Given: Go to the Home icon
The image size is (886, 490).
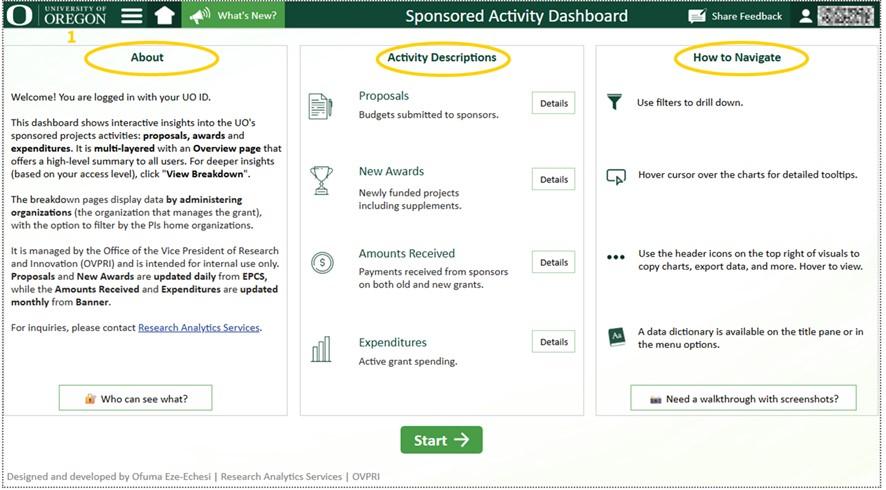Looking at the screenshot, I should coord(164,15).
